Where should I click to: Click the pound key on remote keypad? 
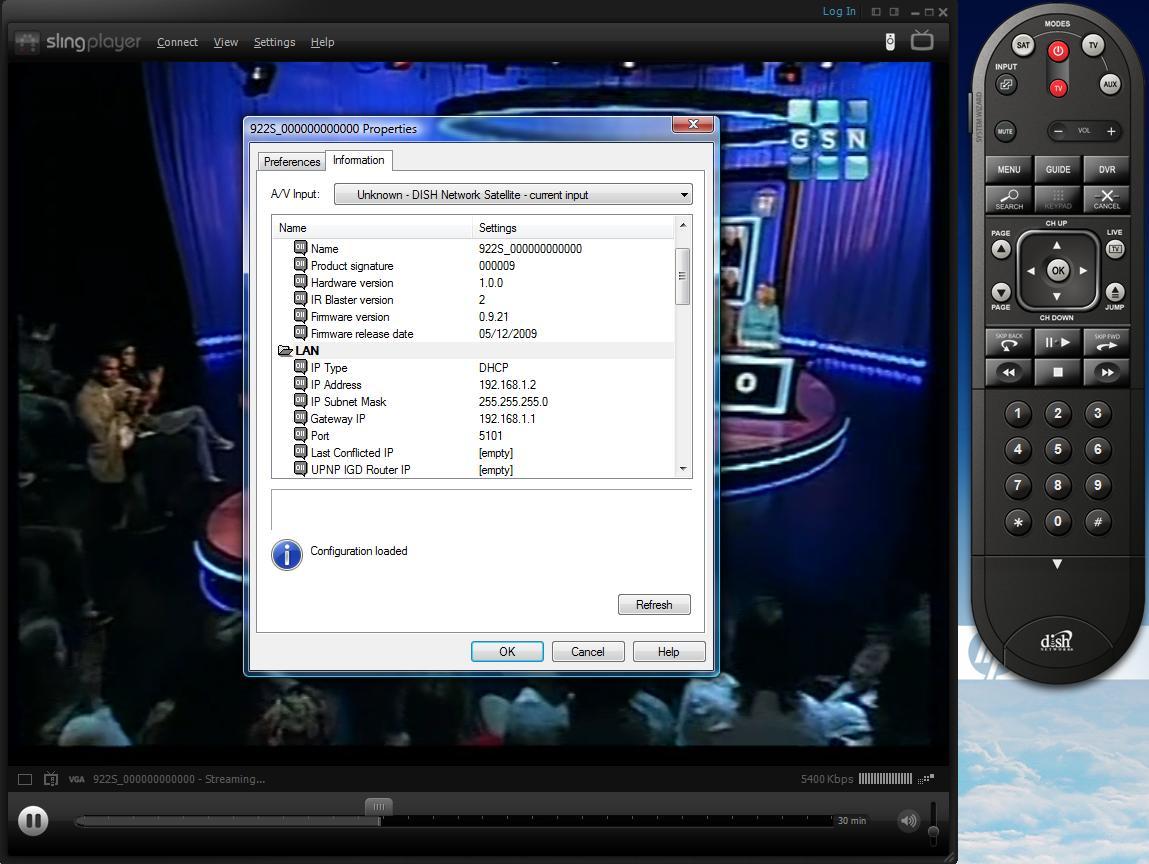[1098, 523]
